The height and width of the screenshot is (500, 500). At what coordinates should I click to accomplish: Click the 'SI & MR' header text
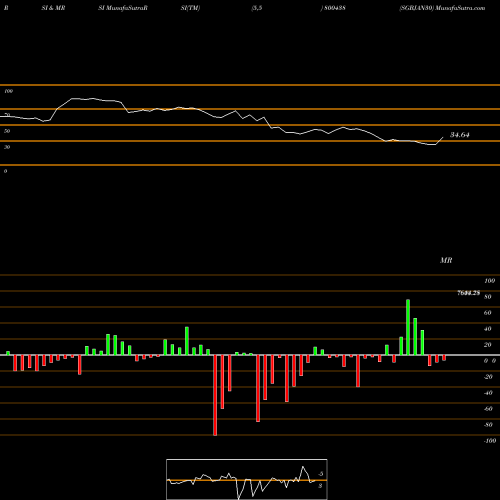coord(53,8)
